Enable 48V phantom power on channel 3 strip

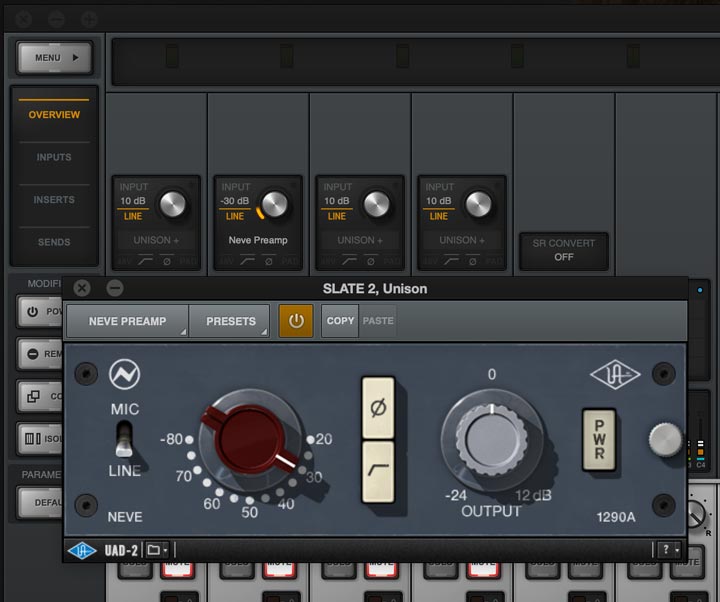click(x=328, y=261)
